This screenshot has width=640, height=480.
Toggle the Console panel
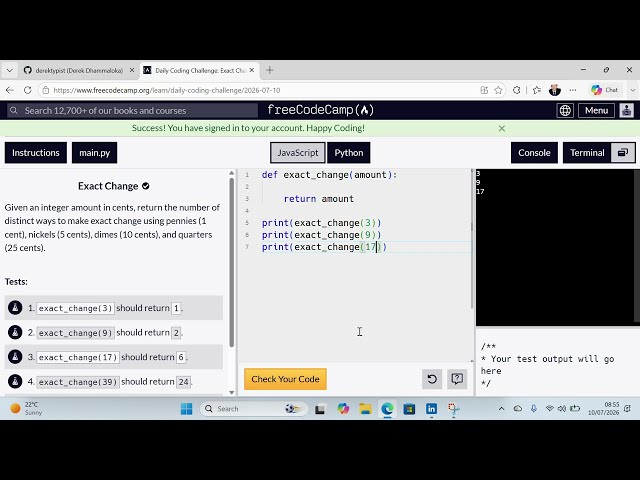(534, 153)
